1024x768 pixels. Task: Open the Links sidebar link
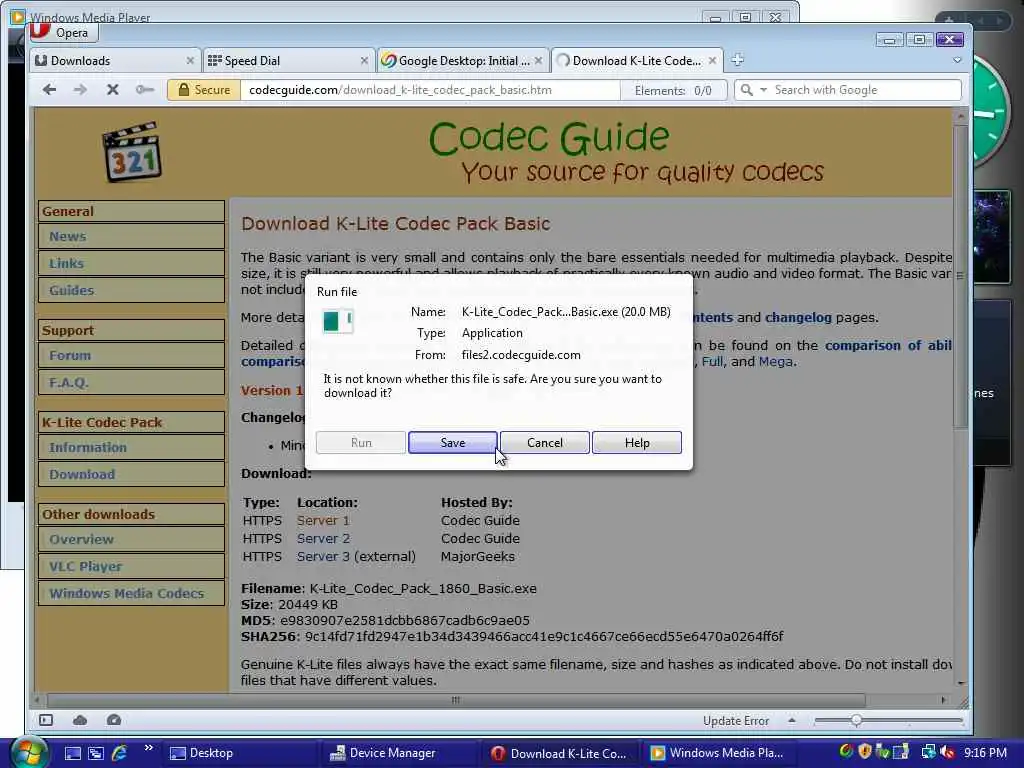(67, 263)
